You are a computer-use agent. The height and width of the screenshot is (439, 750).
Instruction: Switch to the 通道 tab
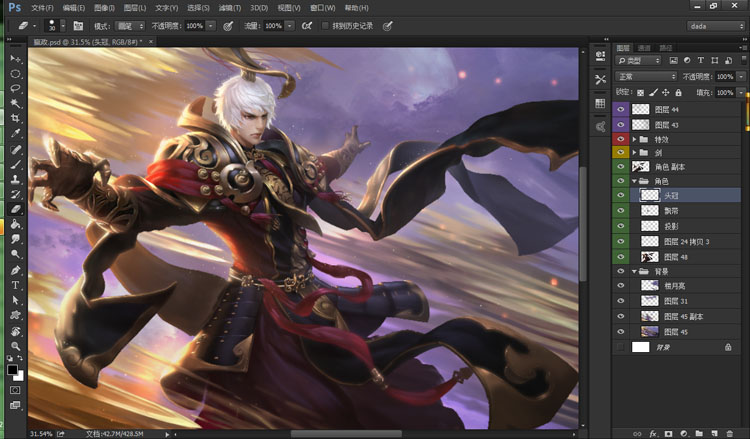644,48
